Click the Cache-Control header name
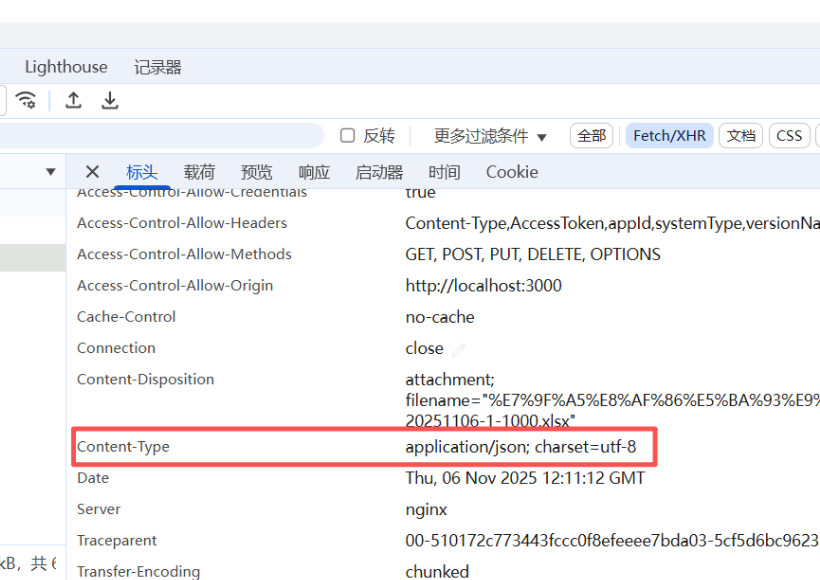 [126, 317]
